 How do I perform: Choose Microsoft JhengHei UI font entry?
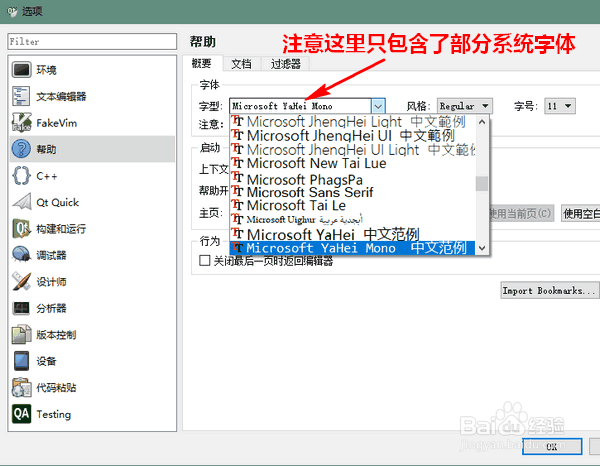353,135
